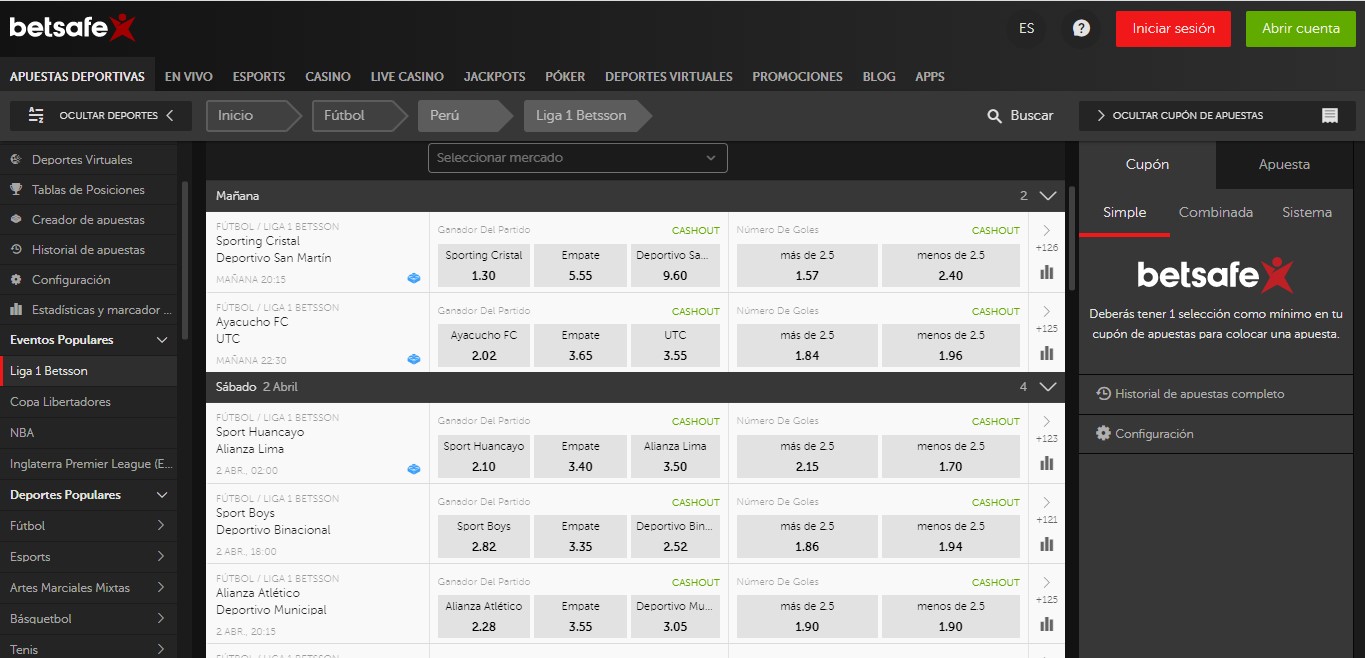Switch to the Apuesta tab
Image resolution: width=1365 pixels, height=658 pixels.
pyautogui.click(x=1284, y=165)
